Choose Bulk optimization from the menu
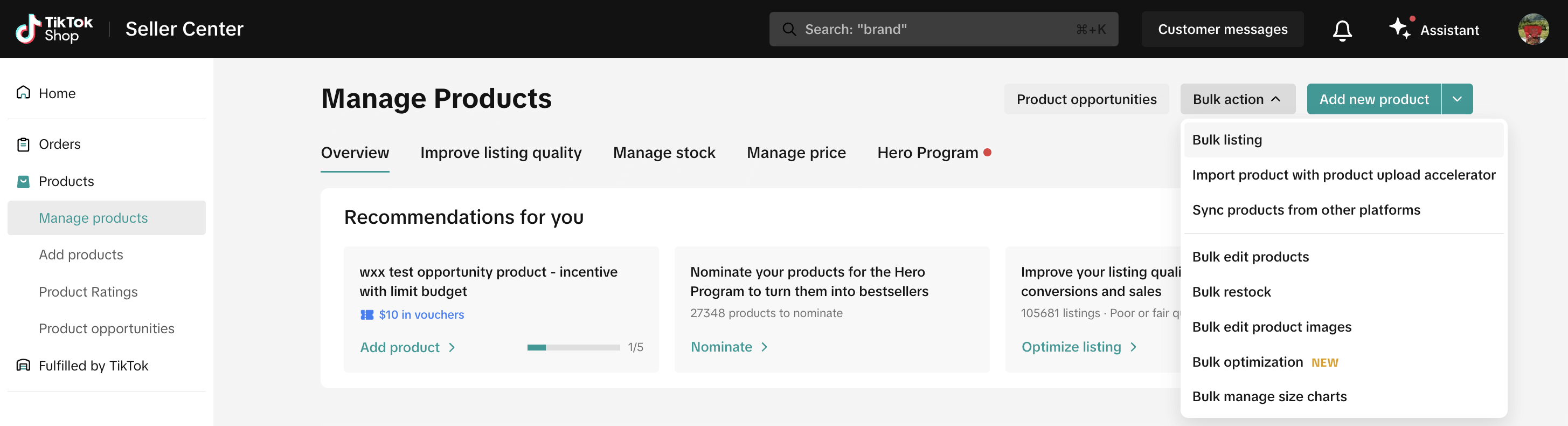 pos(1247,362)
